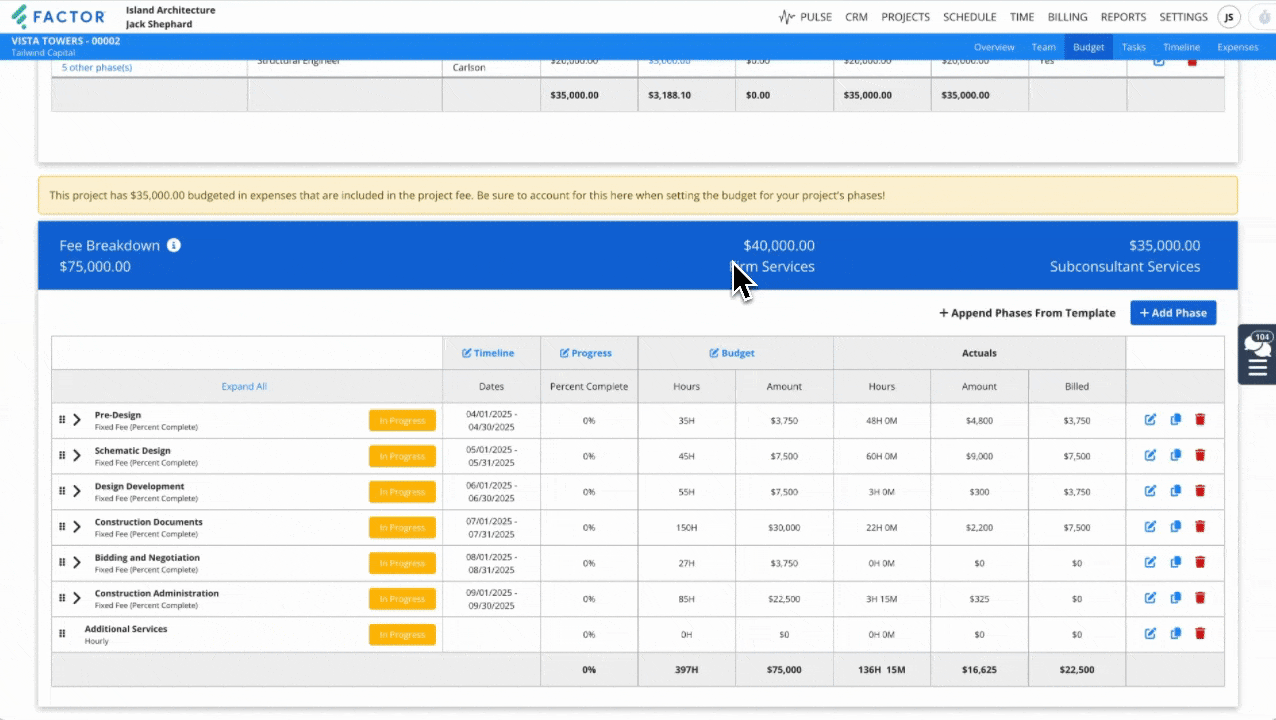Click the Add Phase button
The width and height of the screenshot is (1276, 720).
pyautogui.click(x=1173, y=313)
